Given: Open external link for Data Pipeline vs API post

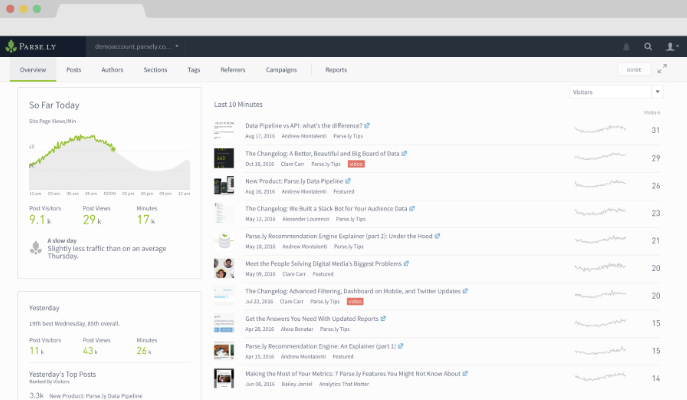Looking at the screenshot, I should click(367, 126).
